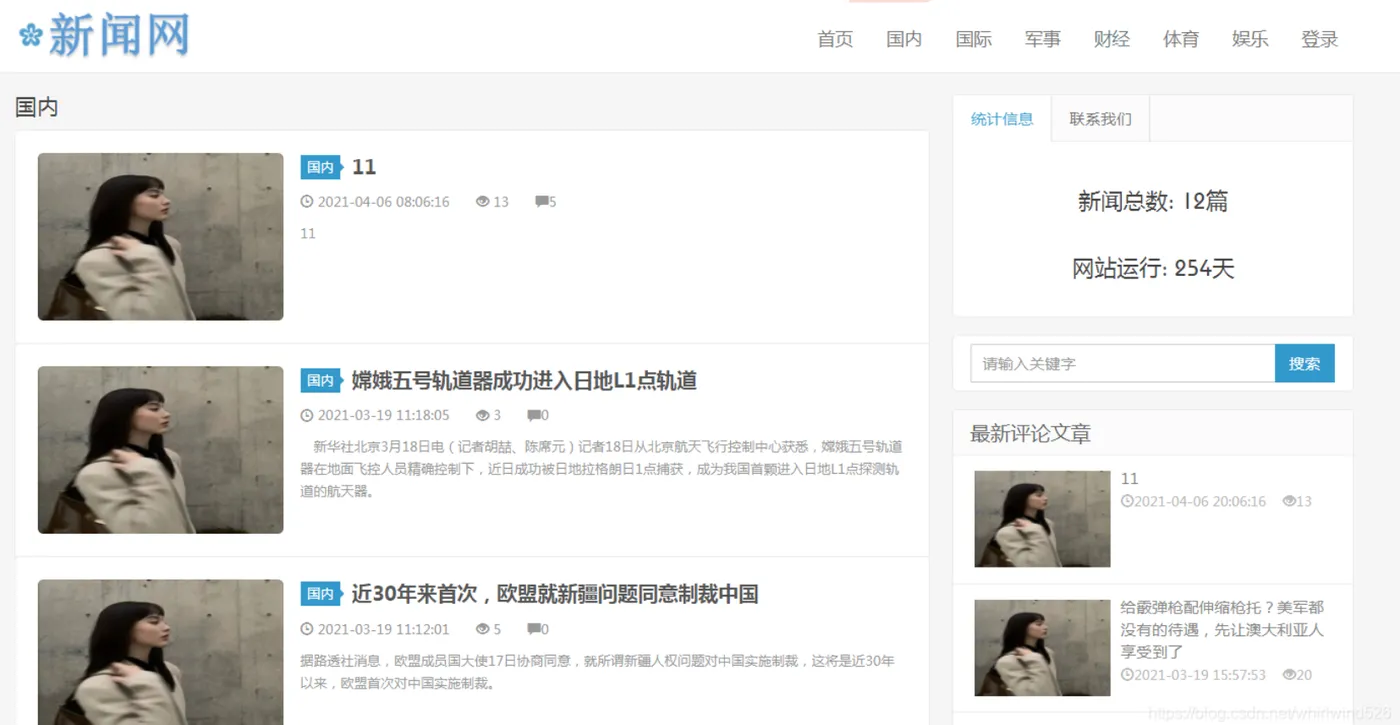This screenshot has width=1400, height=725.
Task: Click the 新华社北京3月18日电 article summary
Action: tap(601, 469)
